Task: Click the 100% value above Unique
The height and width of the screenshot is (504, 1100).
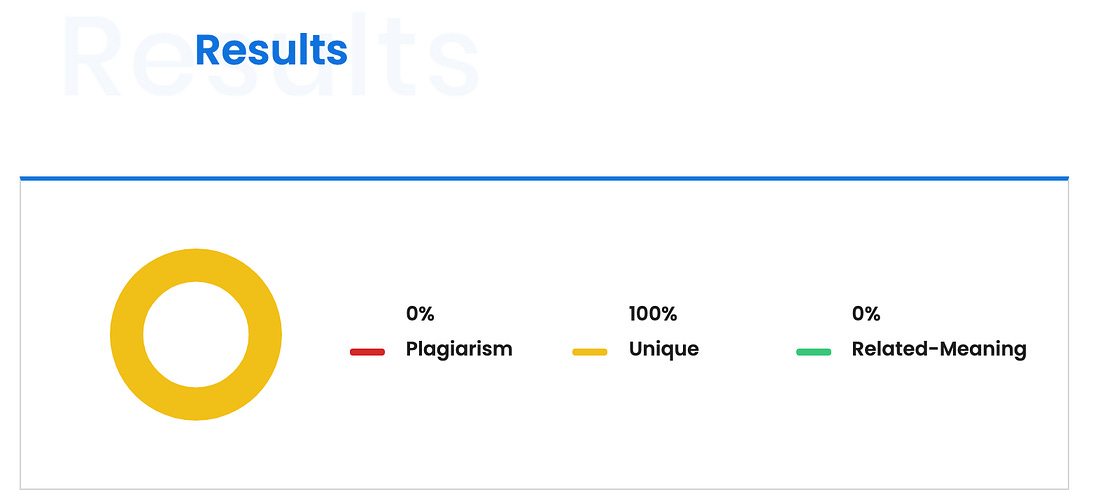Action: pos(653,314)
